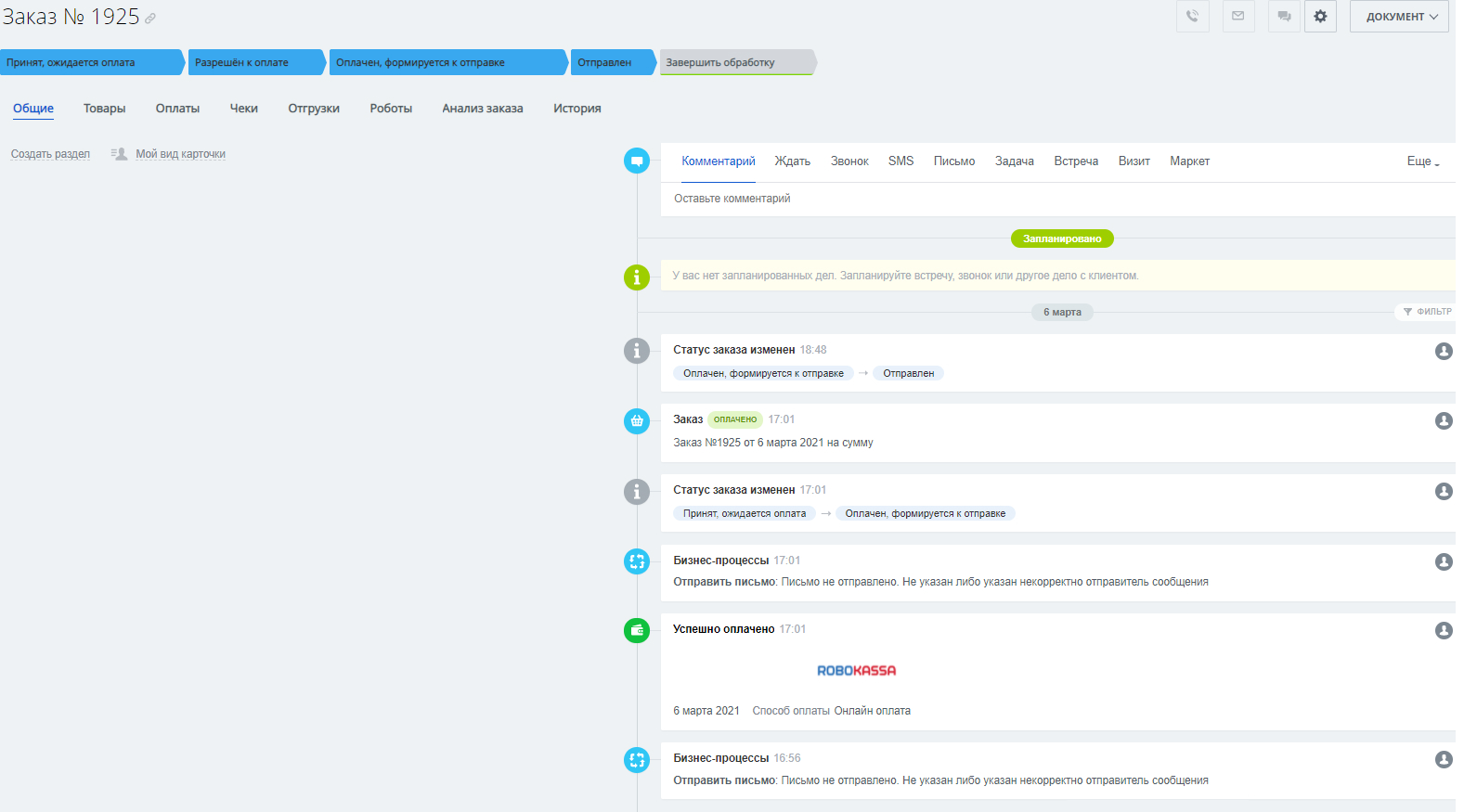Expand the Еще menu in activity tabs
The width and height of the screenshot is (1464, 812).
tap(1422, 161)
